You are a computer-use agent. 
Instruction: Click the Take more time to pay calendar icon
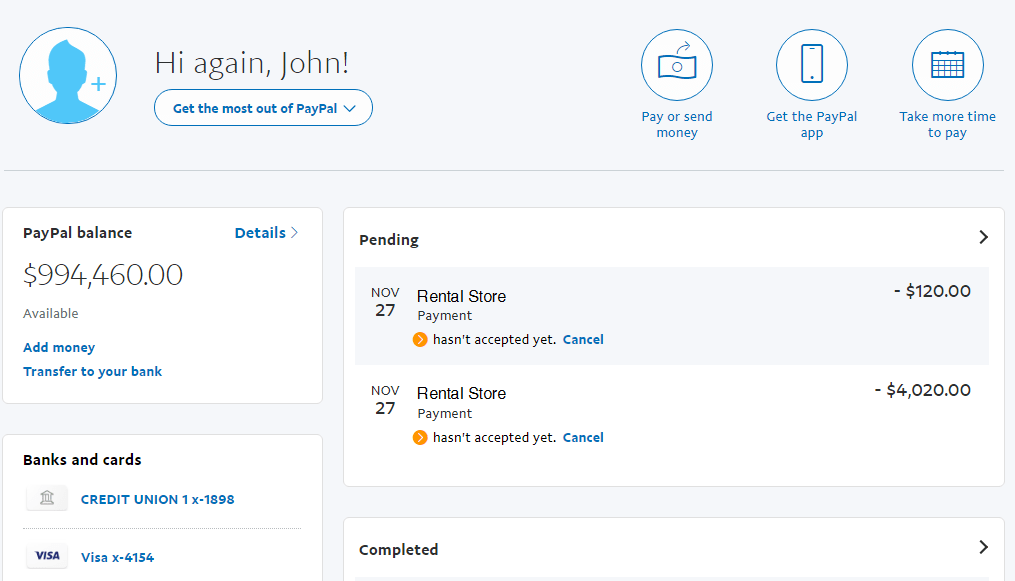[947, 66]
